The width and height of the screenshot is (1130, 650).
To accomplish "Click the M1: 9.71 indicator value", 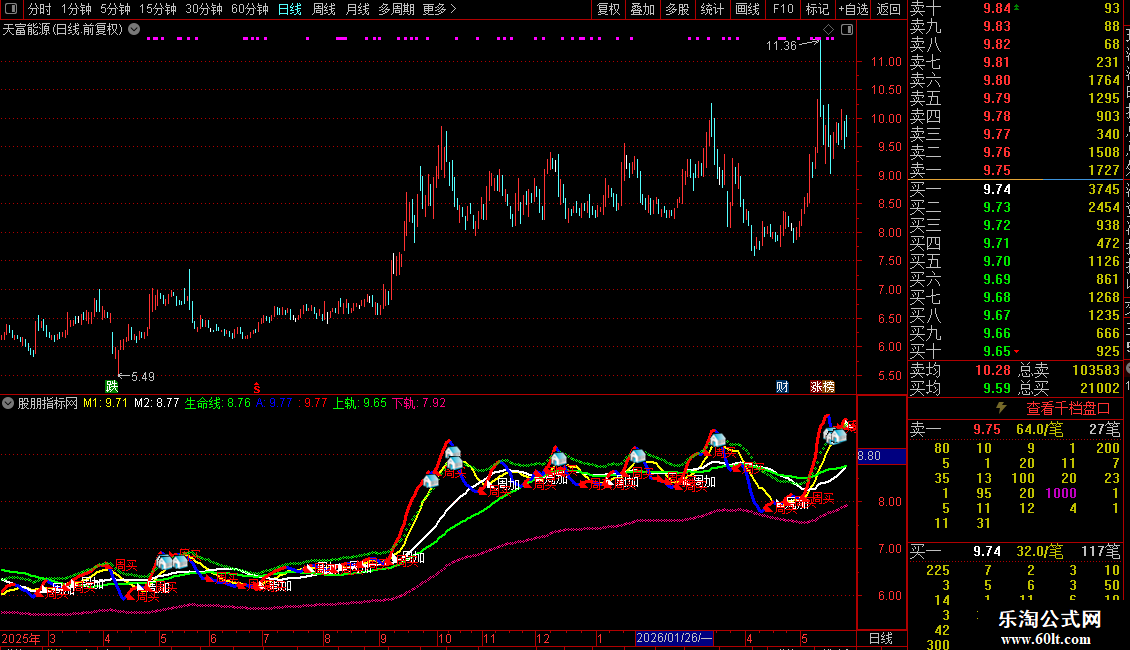I will tap(105, 403).
